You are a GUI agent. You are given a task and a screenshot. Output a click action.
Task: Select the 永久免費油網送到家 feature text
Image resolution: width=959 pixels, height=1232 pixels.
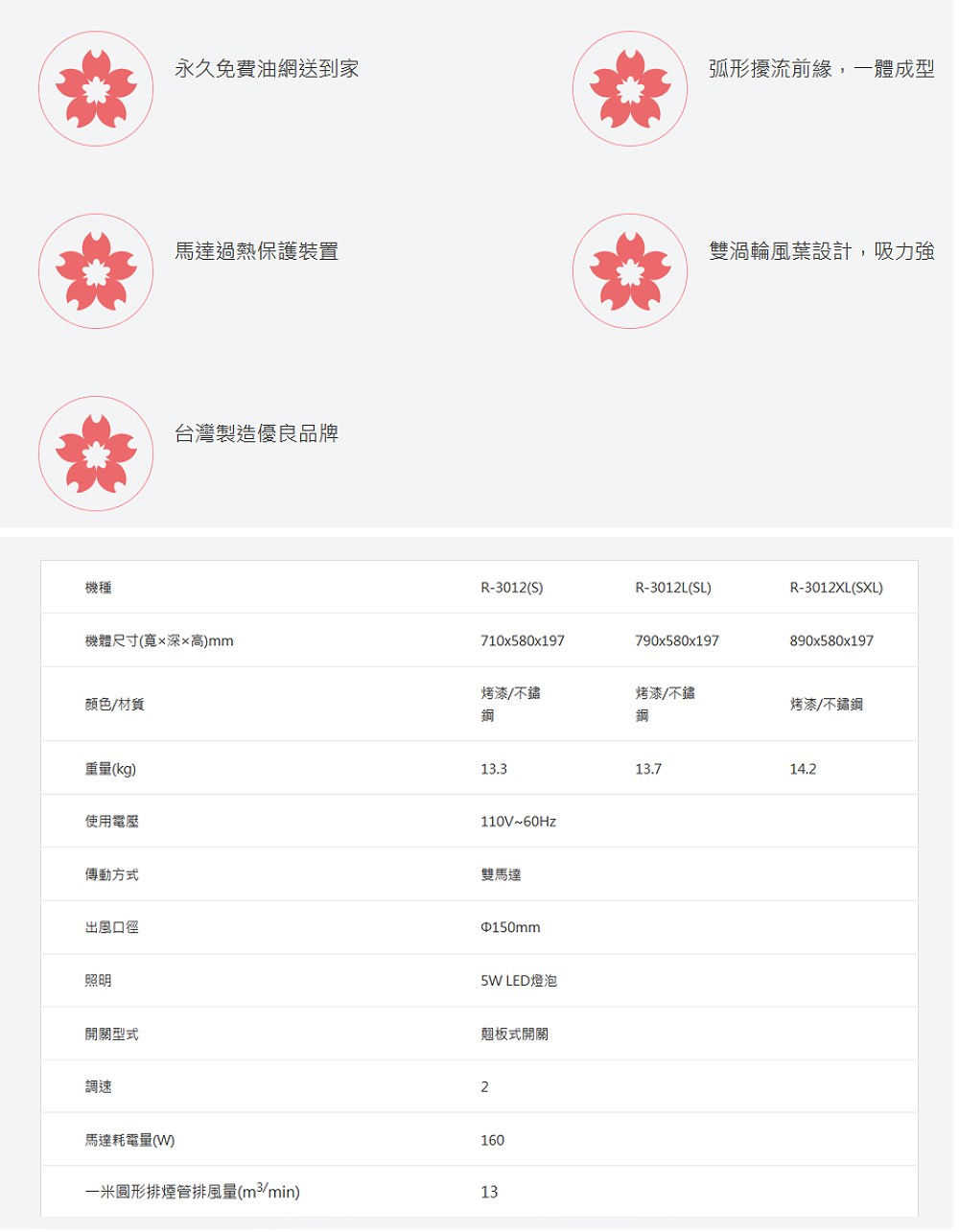pyautogui.click(x=267, y=69)
